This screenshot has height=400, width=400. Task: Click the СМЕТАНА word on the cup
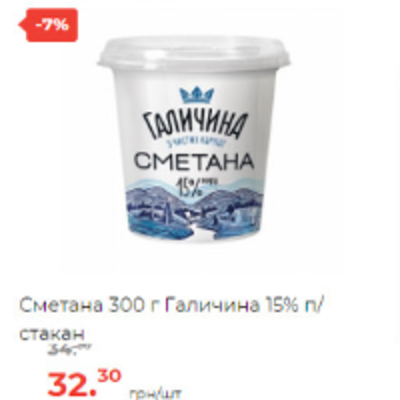pos(194,163)
